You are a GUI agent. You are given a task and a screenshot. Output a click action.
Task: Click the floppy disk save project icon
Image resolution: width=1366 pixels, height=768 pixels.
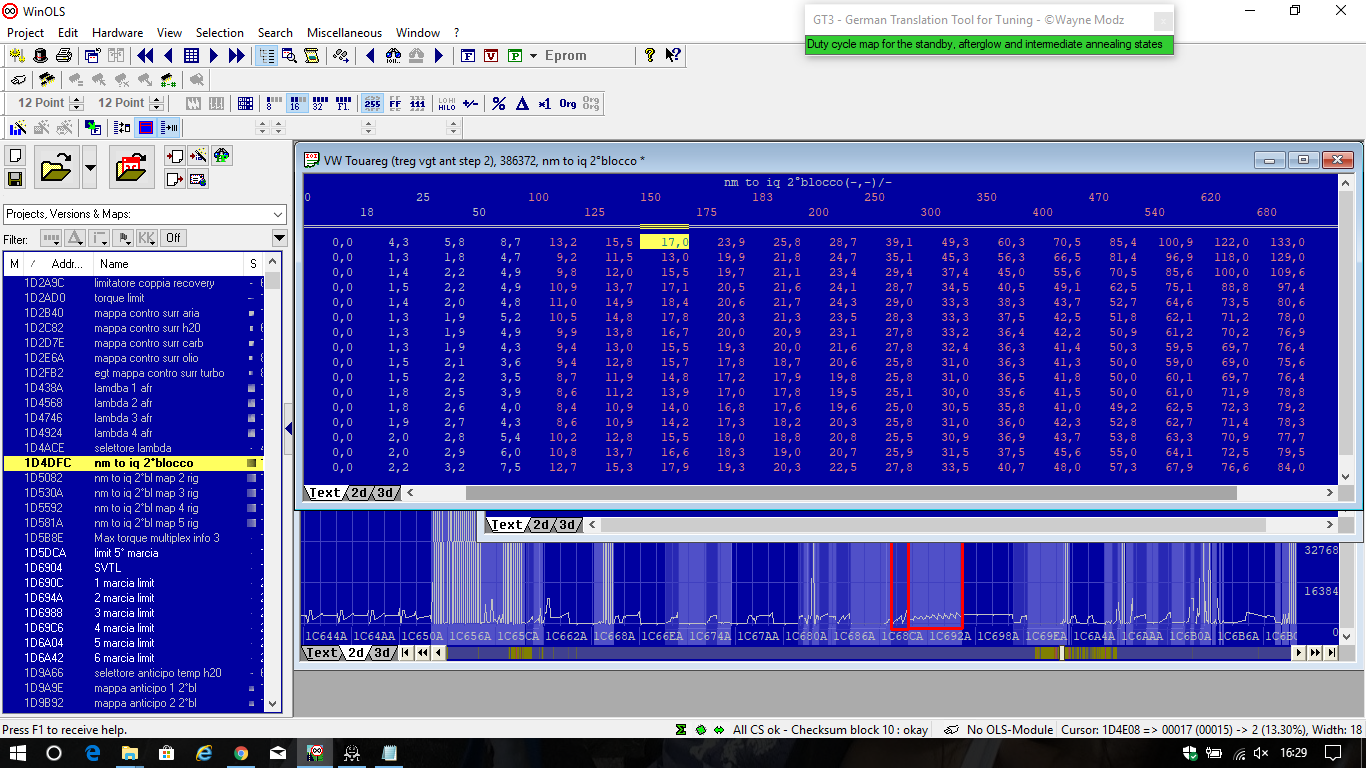coord(15,179)
